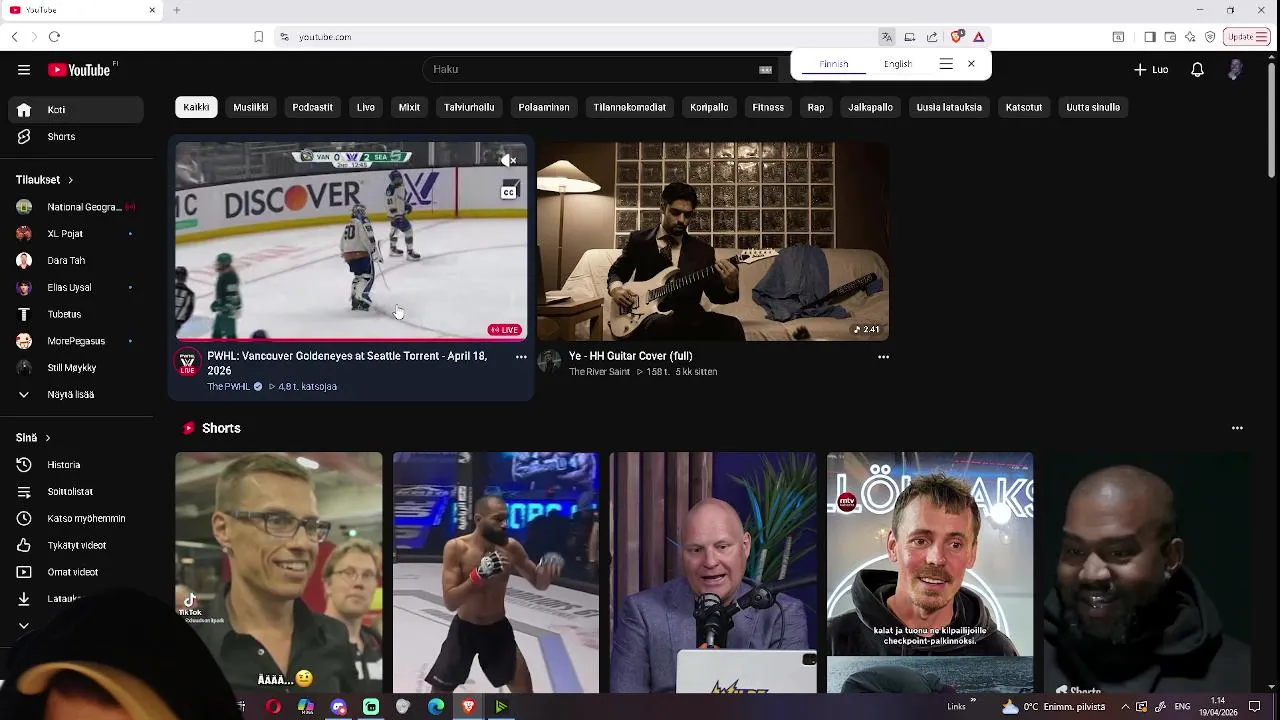Select the Uusia latauksia chip

949,107
